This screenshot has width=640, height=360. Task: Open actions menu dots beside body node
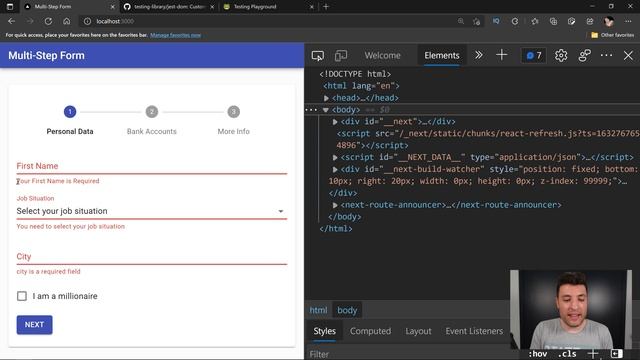(311, 110)
